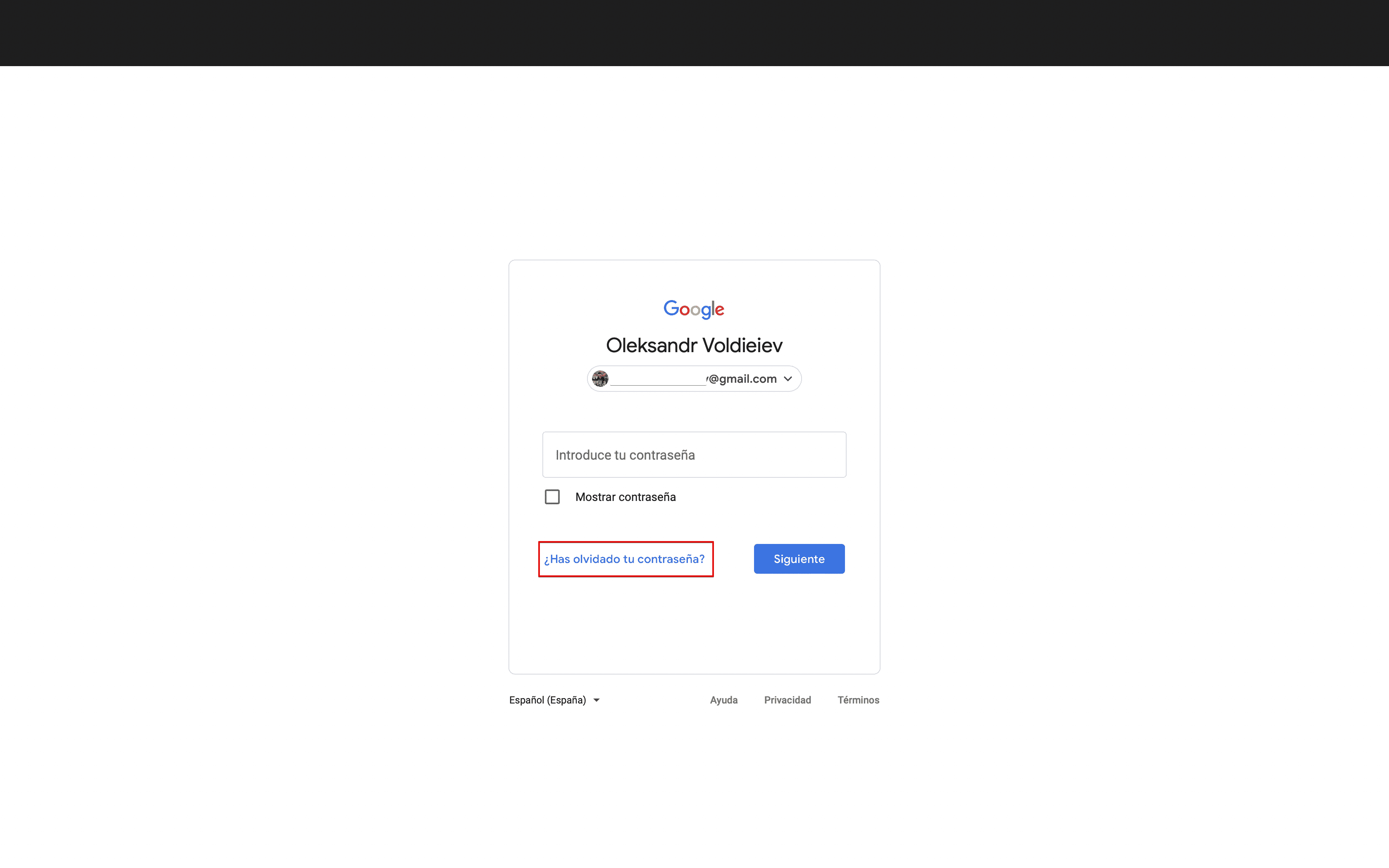Click the Introduce tu contraseña placeholder
This screenshot has width=1389, height=868.
coord(624,454)
